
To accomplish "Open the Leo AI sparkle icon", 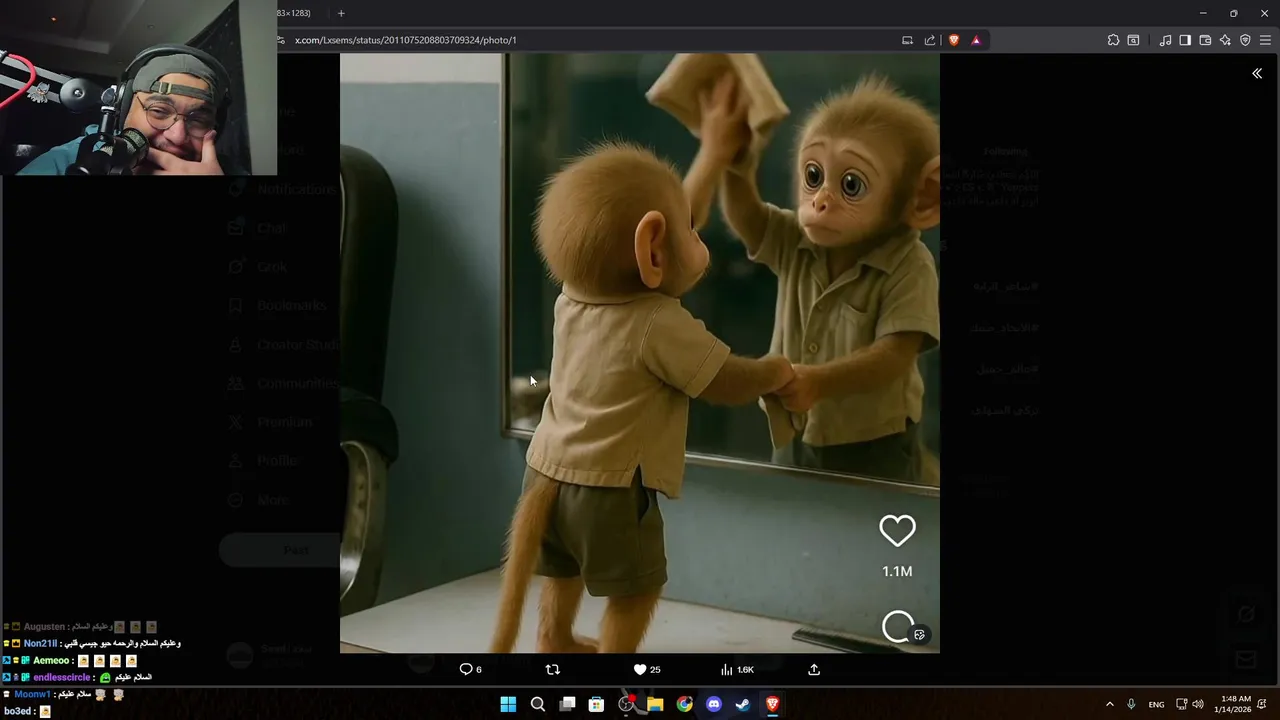I will coord(1225,40).
